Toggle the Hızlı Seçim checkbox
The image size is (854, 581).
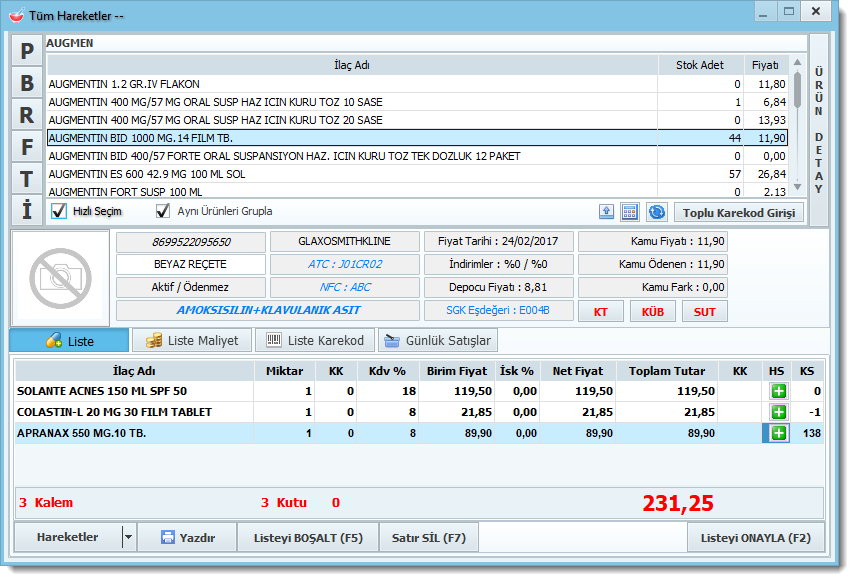[x=59, y=211]
